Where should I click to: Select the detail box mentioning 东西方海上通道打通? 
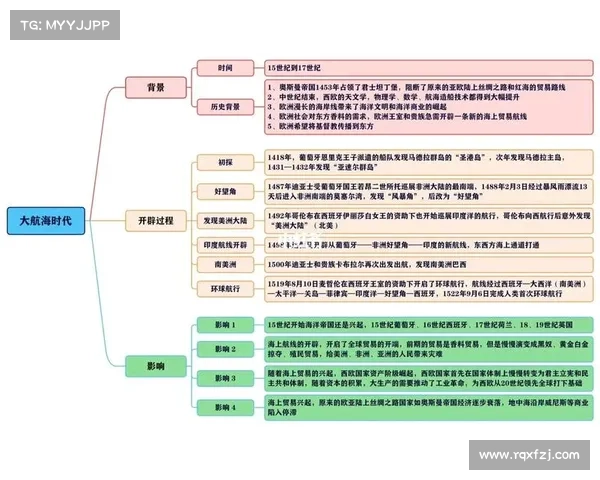(429, 245)
